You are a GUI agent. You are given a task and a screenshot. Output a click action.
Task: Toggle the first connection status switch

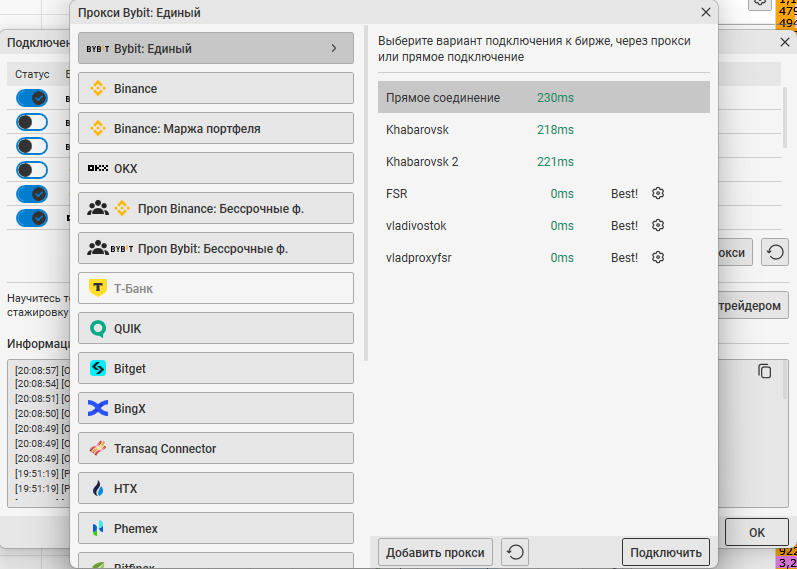[32, 98]
